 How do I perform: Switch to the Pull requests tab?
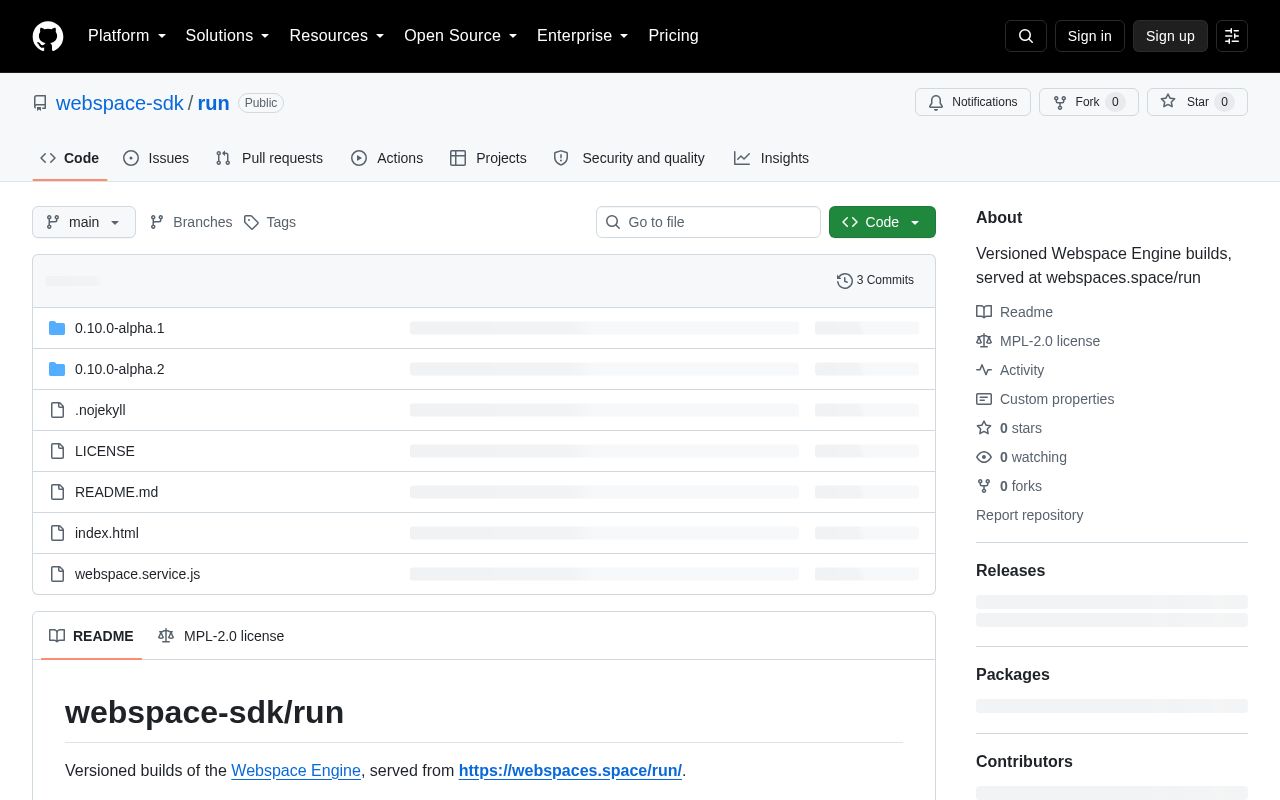click(269, 158)
